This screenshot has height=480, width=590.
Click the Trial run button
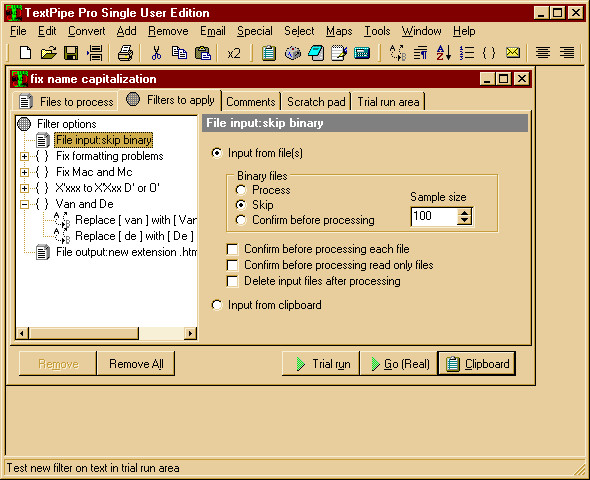[x=321, y=364]
